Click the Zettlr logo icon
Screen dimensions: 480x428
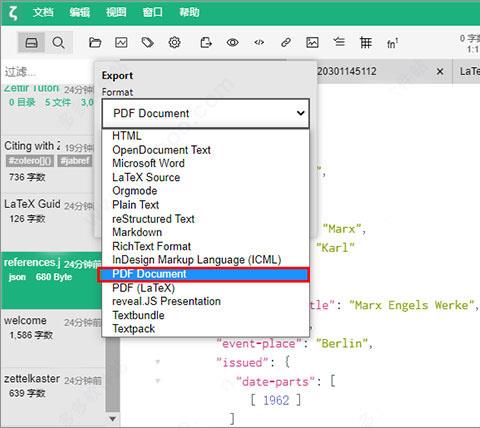pos(13,13)
